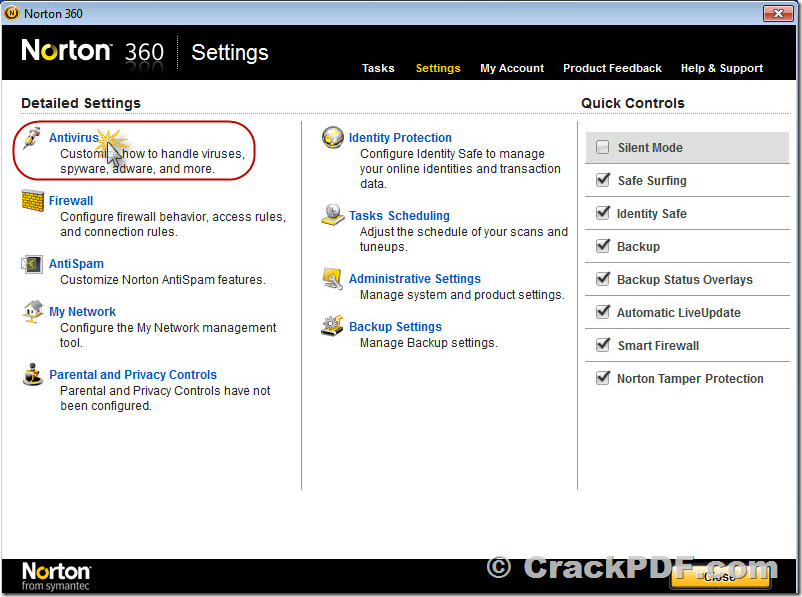This screenshot has height=597, width=802.
Task: Open the Tasks tab
Action: tap(378, 68)
